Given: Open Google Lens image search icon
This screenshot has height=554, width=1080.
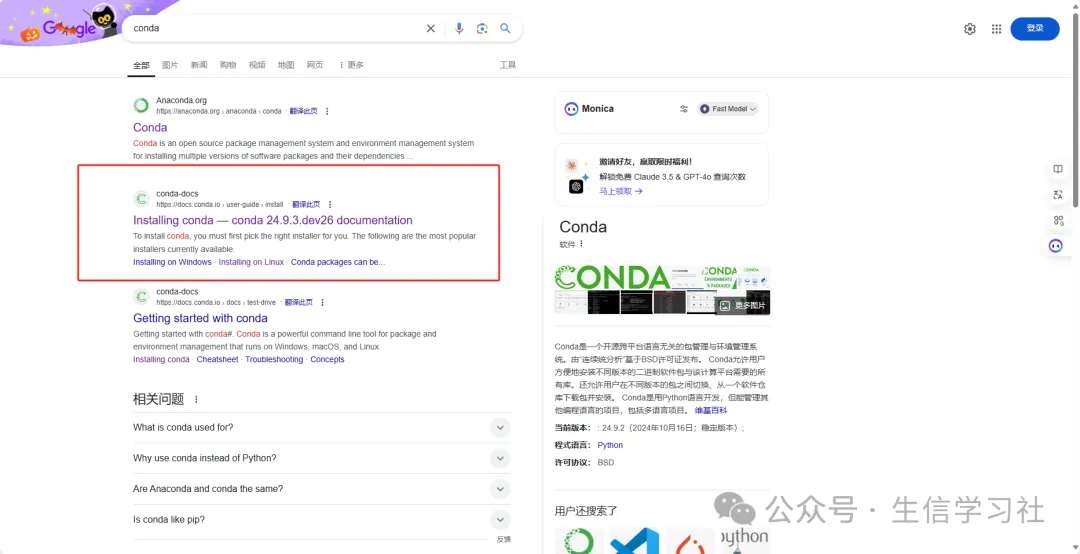Looking at the screenshot, I should 482,28.
